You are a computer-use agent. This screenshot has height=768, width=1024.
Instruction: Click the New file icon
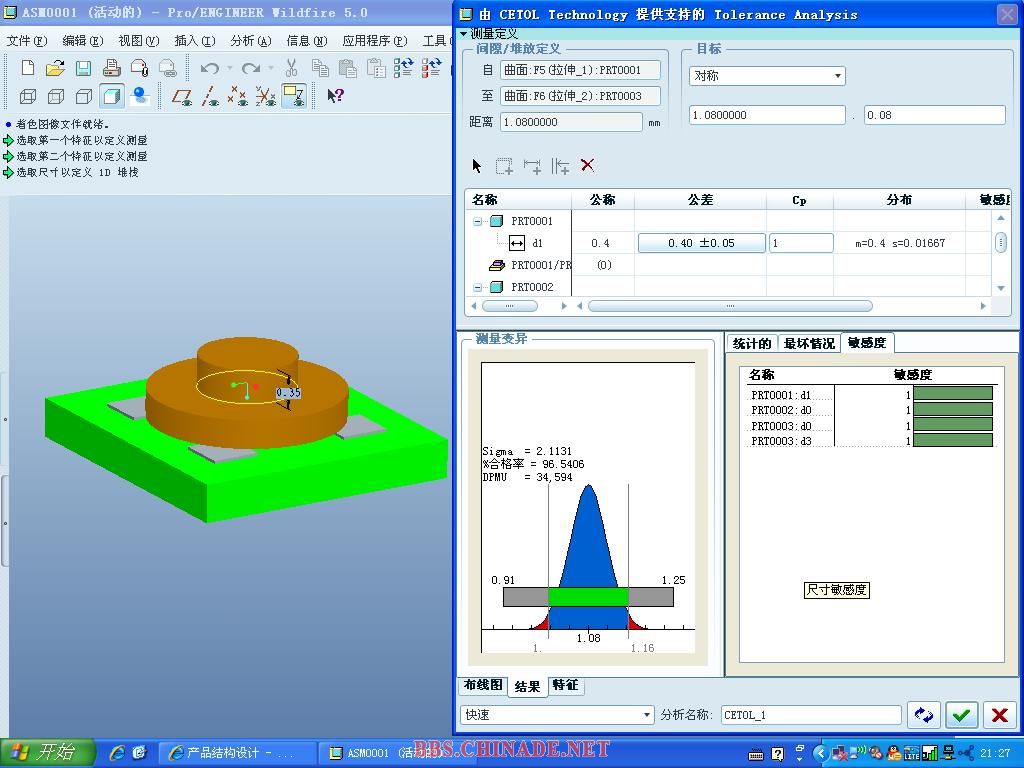[27, 68]
